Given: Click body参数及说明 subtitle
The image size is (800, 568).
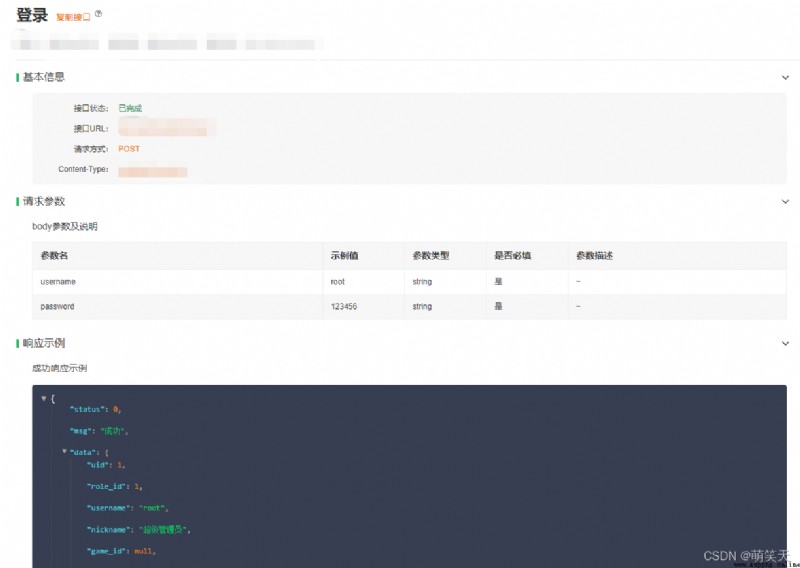Looking at the screenshot, I should coord(65,227).
